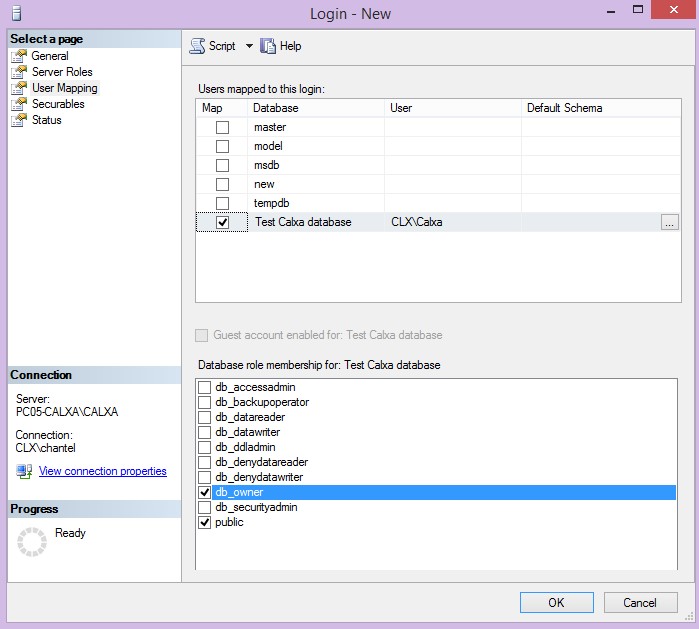This screenshot has width=699, height=629.
Task: Click the Map column header
Action: (x=222, y=108)
